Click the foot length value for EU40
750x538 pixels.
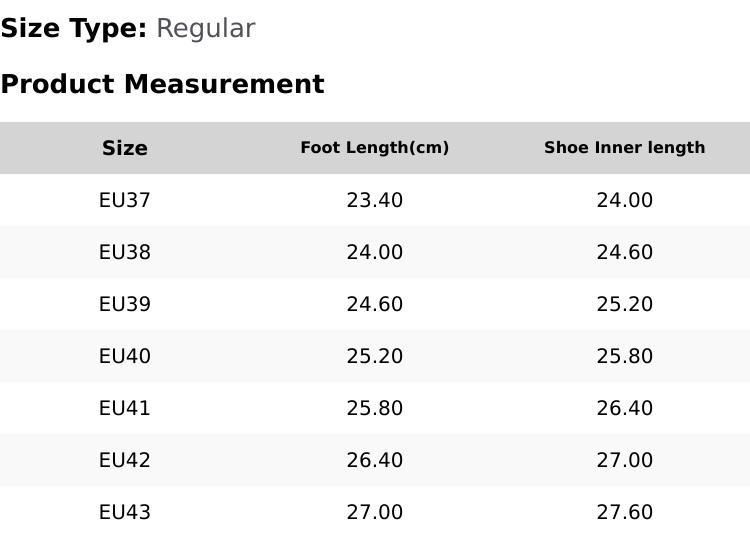pyautogui.click(x=374, y=356)
